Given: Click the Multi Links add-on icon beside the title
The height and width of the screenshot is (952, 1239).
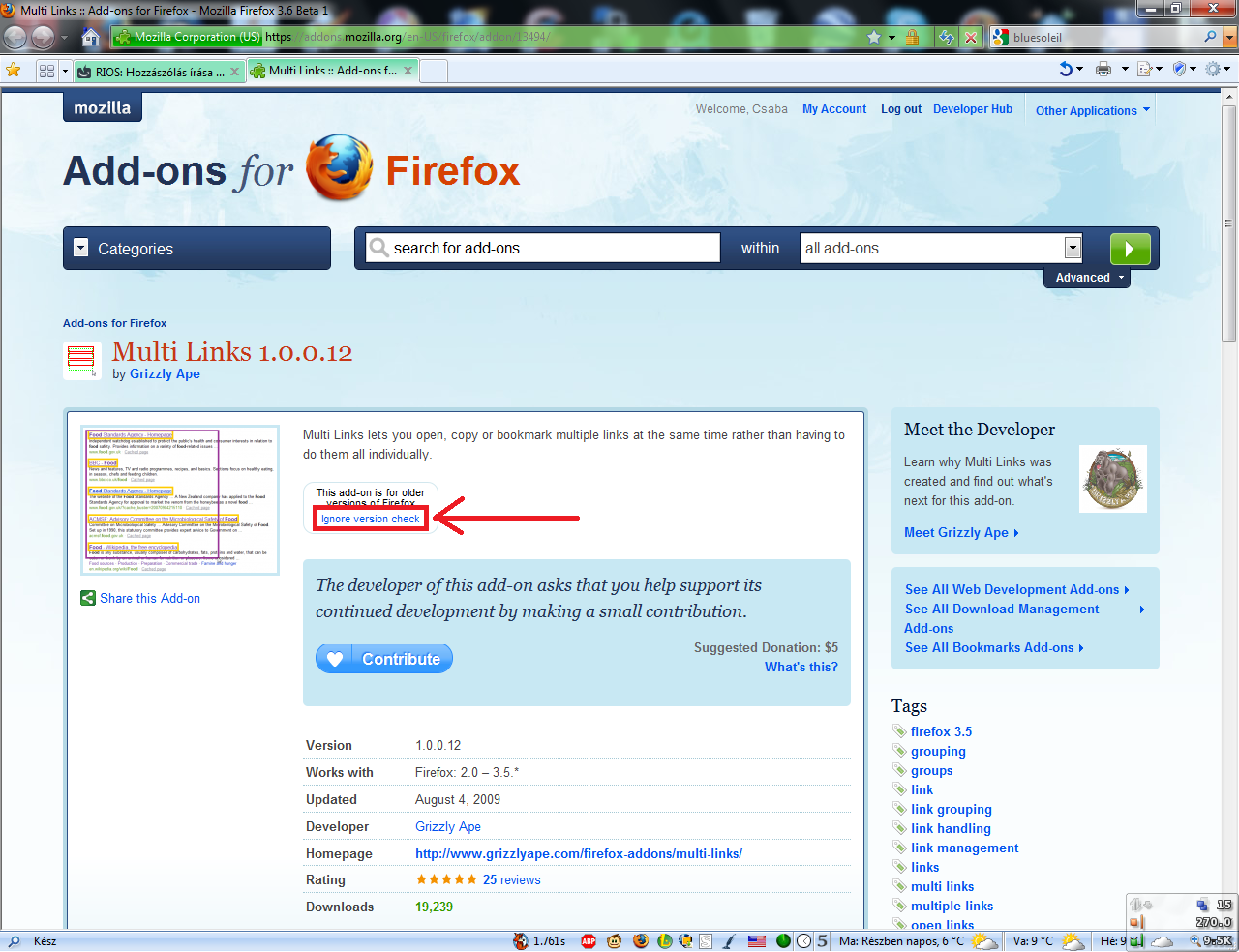Looking at the screenshot, I should (81, 360).
